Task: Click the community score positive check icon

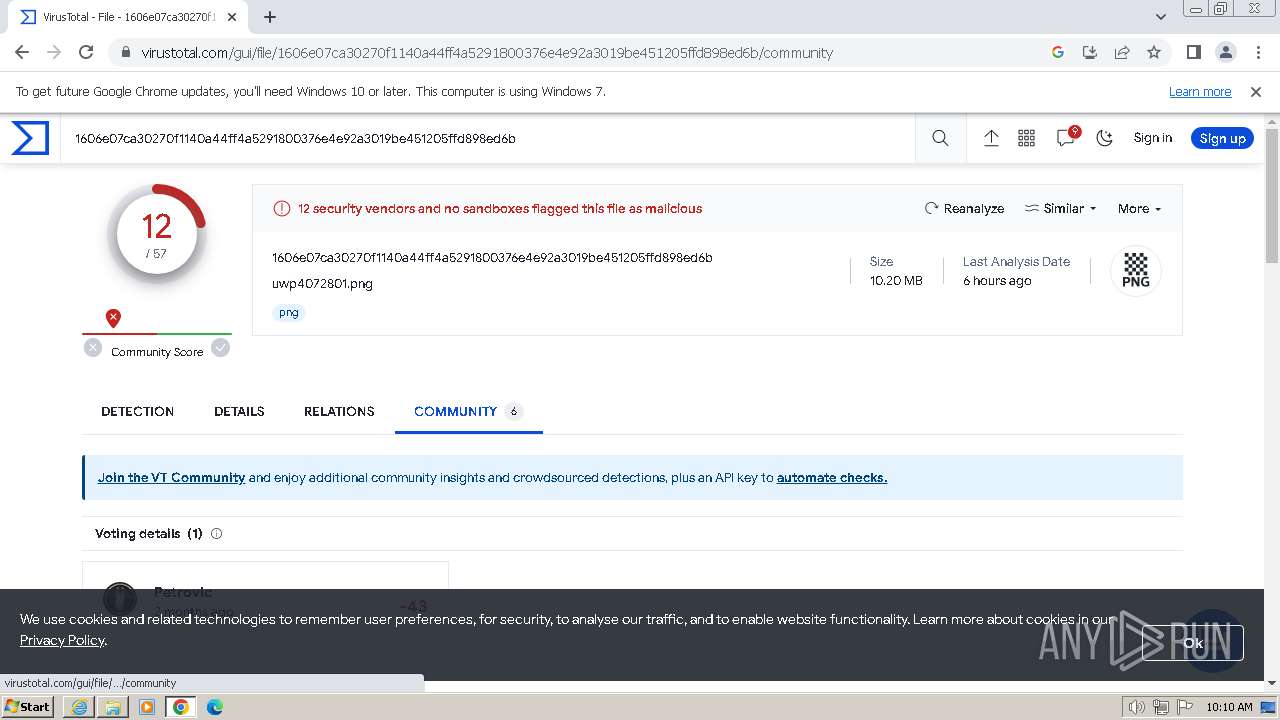Action: pyautogui.click(x=221, y=348)
